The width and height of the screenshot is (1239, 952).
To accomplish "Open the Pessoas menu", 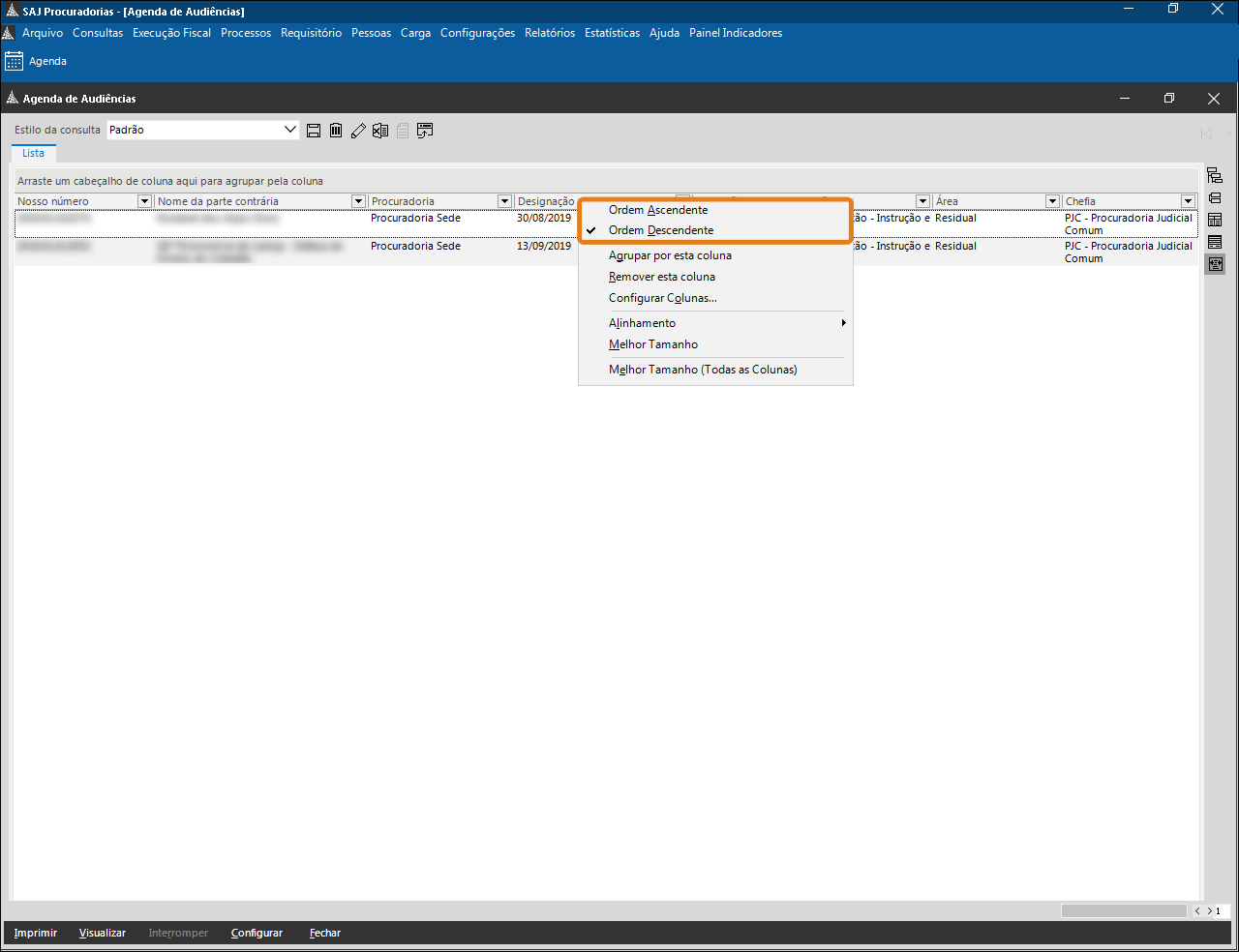I will point(371,33).
